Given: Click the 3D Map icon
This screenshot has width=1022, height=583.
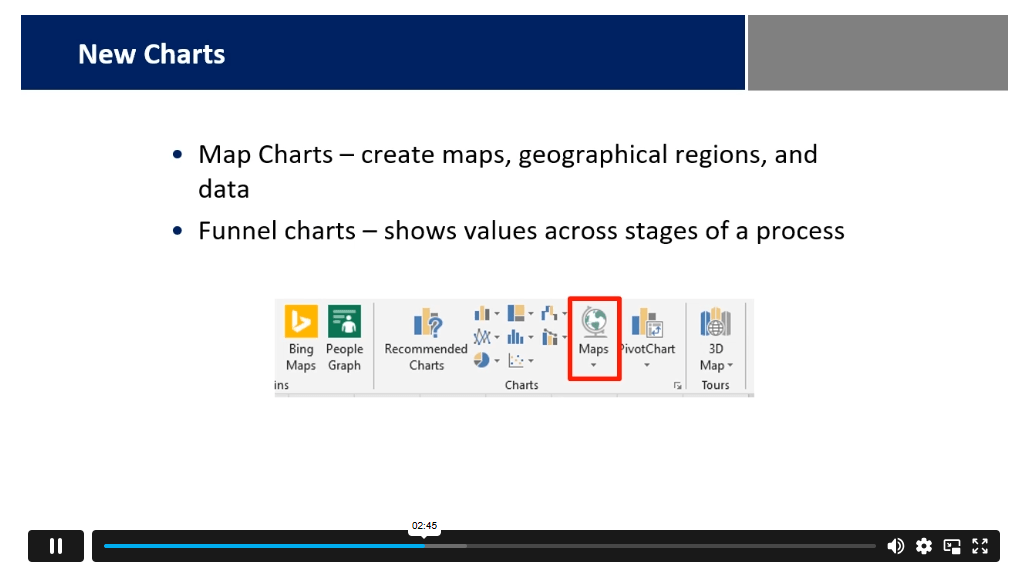Looking at the screenshot, I should pos(715,322).
